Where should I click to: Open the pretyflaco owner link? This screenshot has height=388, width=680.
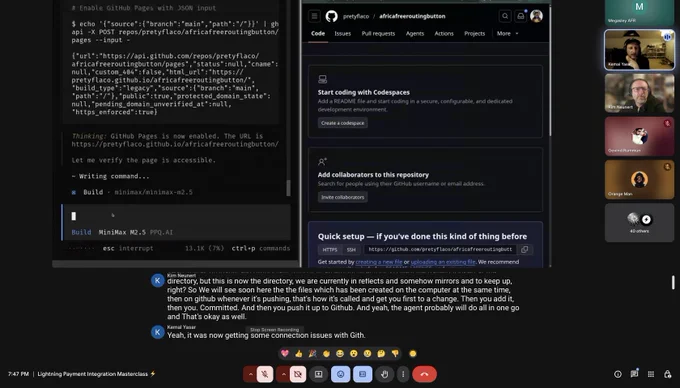tap(356, 16)
